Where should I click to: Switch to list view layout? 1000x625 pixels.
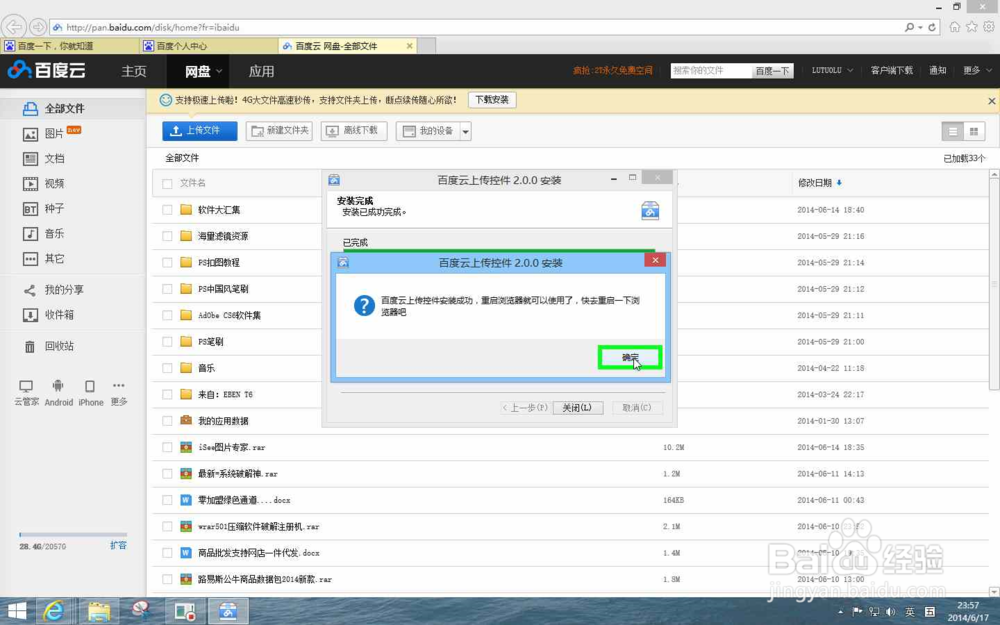coord(953,131)
